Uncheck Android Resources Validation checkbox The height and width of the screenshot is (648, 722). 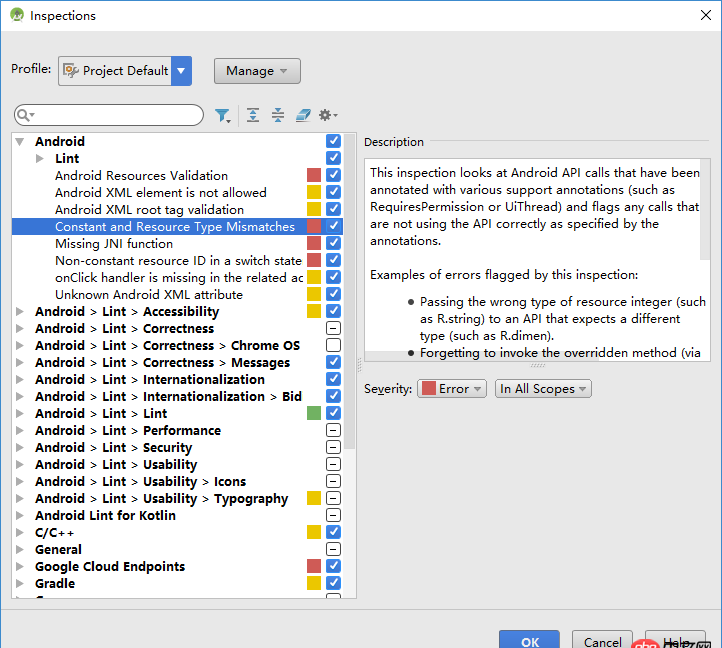(x=333, y=175)
